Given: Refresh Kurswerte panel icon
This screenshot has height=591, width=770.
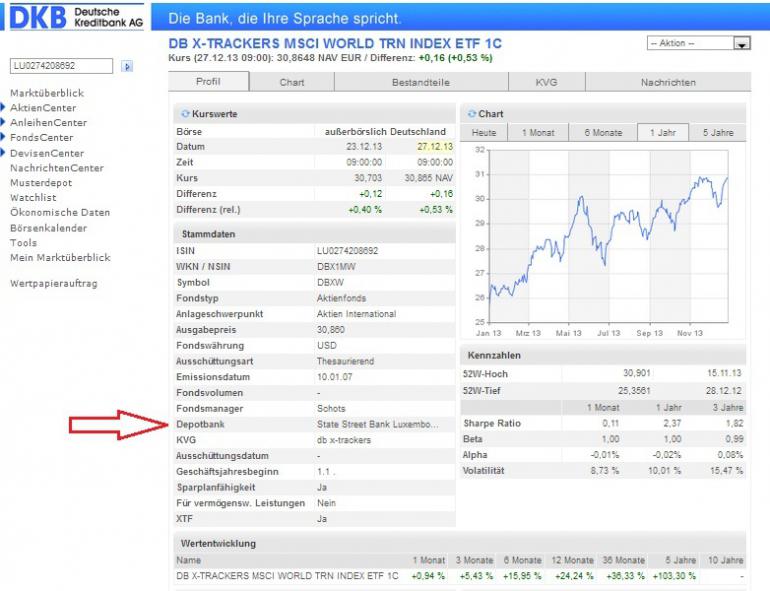Looking at the screenshot, I should [x=185, y=113].
